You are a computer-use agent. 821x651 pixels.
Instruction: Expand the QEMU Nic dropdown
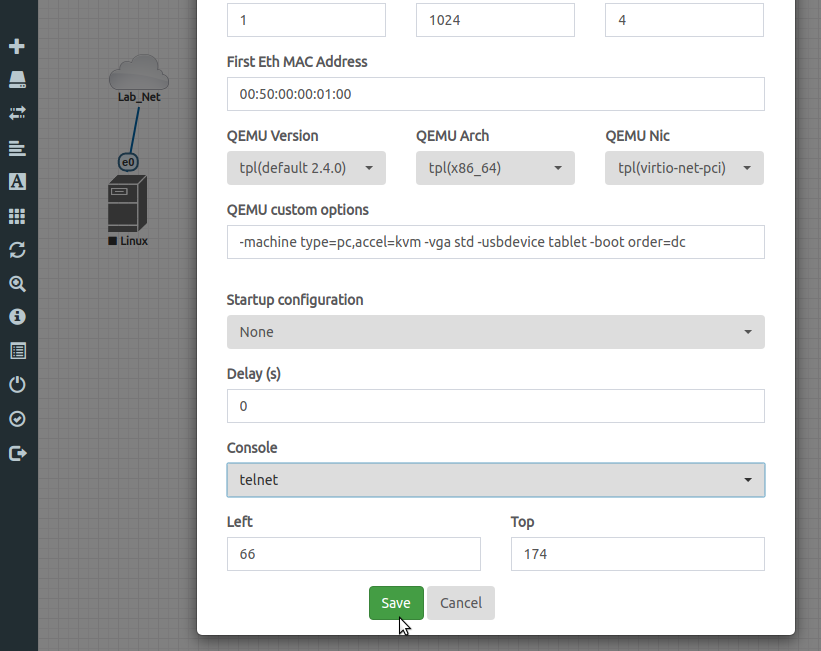(684, 168)
